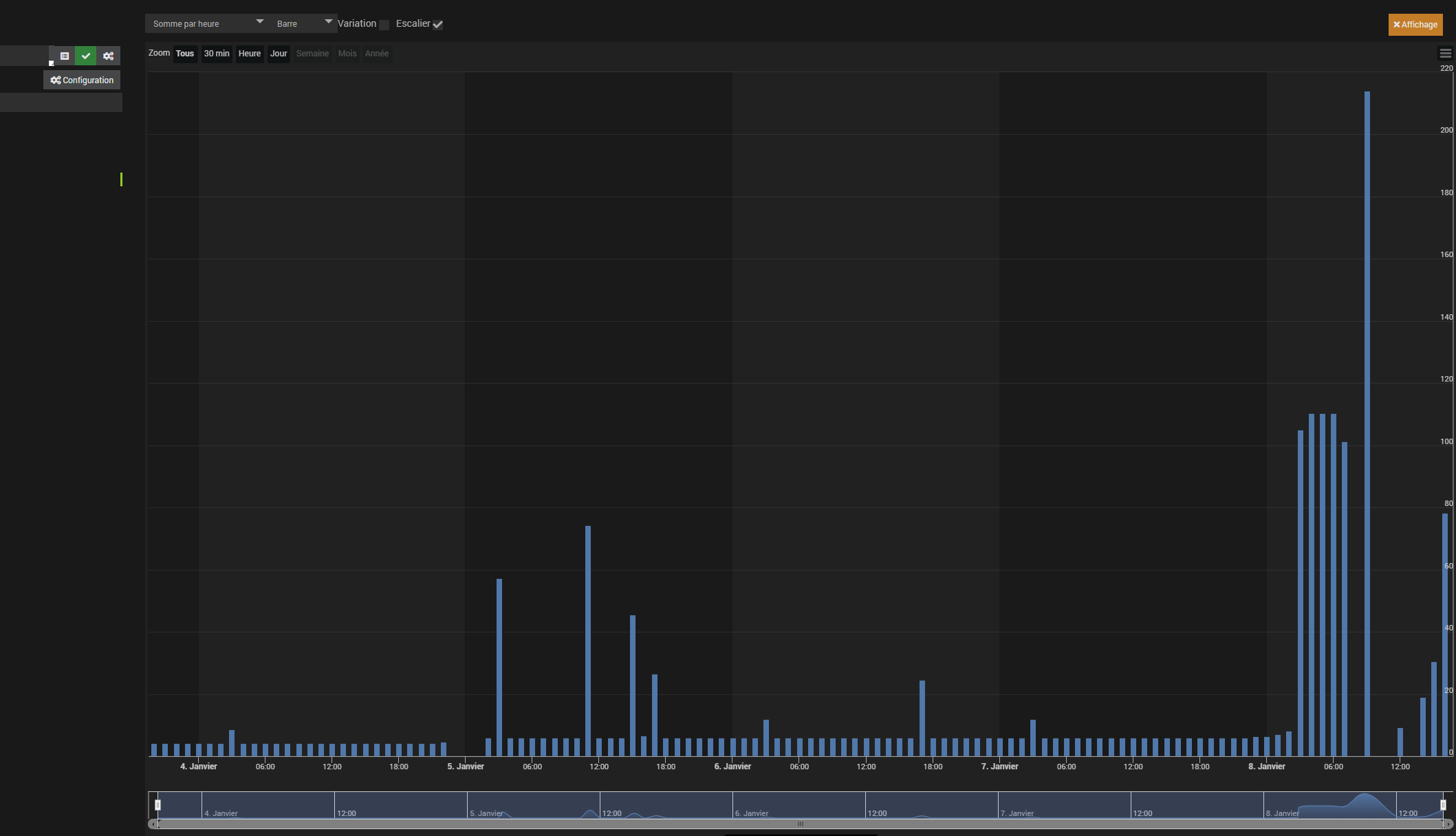Close the Affichage panel button

coord(1415,25)
